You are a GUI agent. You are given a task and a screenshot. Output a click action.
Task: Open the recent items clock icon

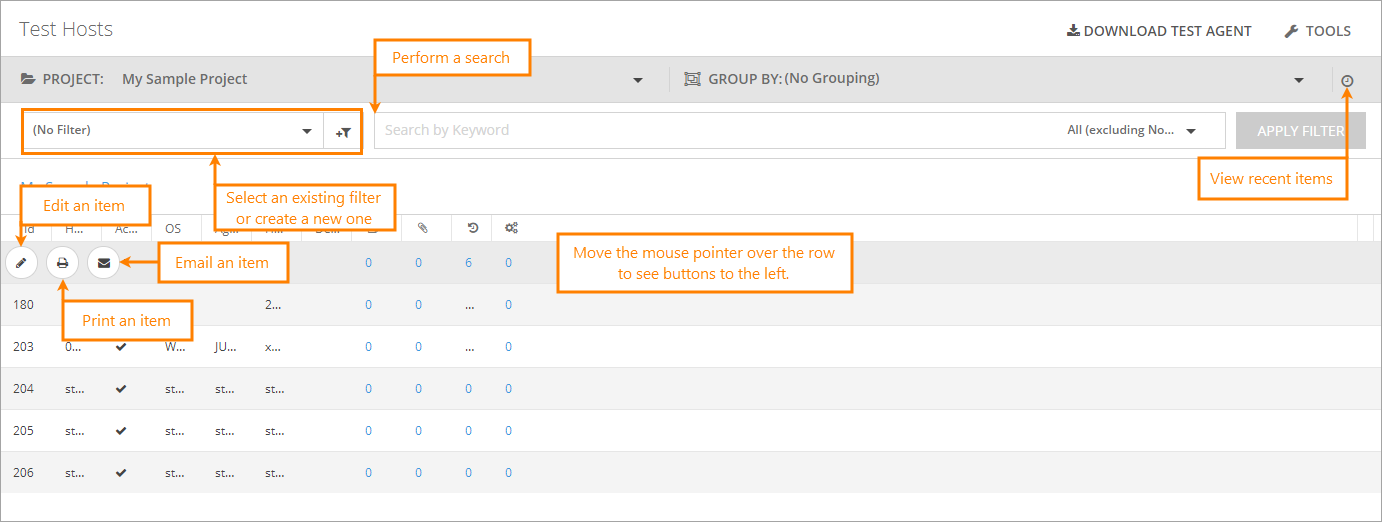pyautogui.click(x=1347, y=80)
